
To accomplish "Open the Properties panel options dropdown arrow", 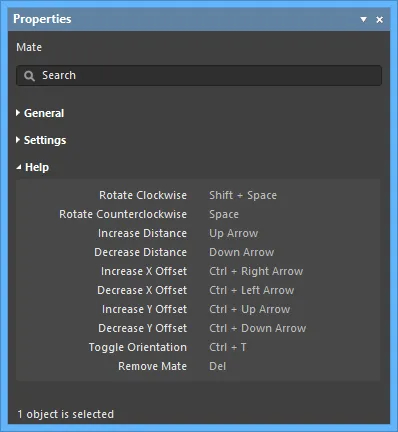I will click(363, 19).
